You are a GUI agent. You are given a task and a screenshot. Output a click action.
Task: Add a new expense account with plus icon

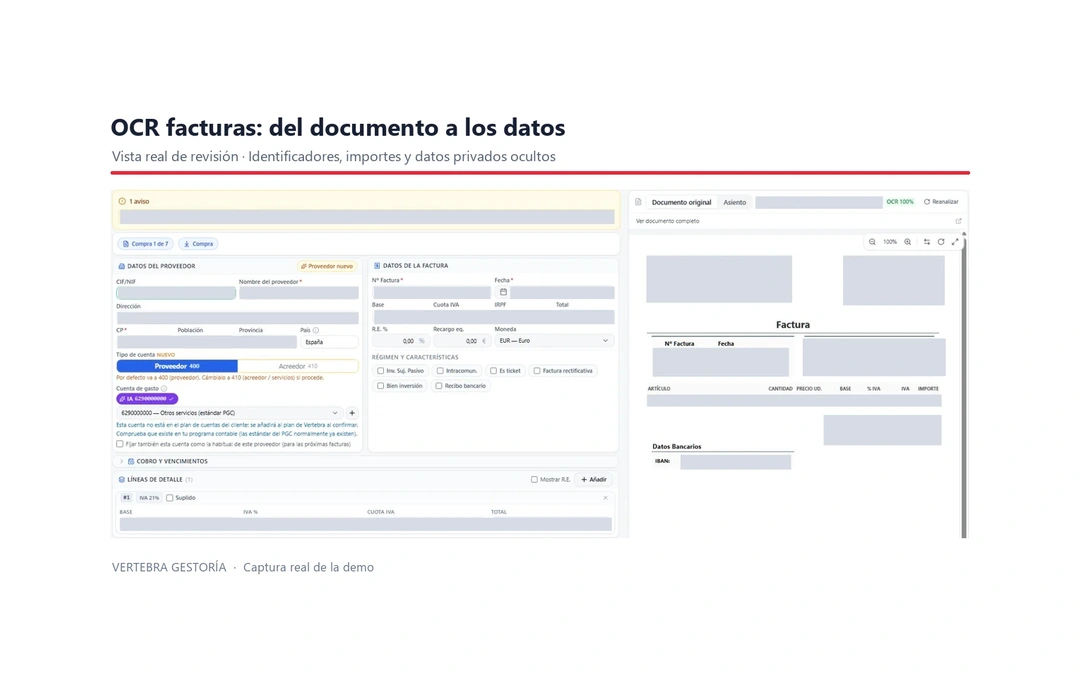[x=352, y=413]
